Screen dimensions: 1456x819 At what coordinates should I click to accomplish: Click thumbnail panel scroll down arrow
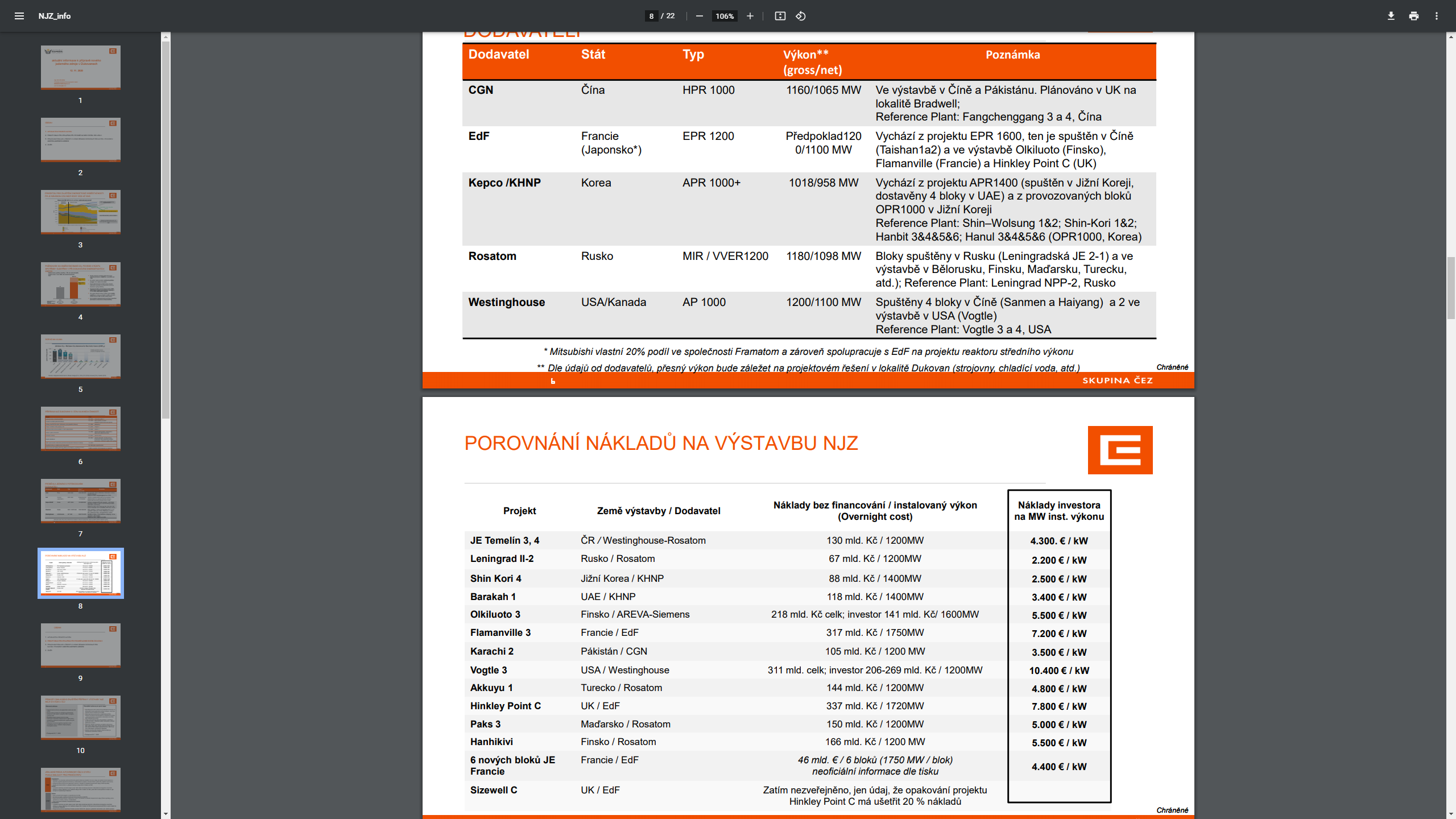(x=166, y=814)
